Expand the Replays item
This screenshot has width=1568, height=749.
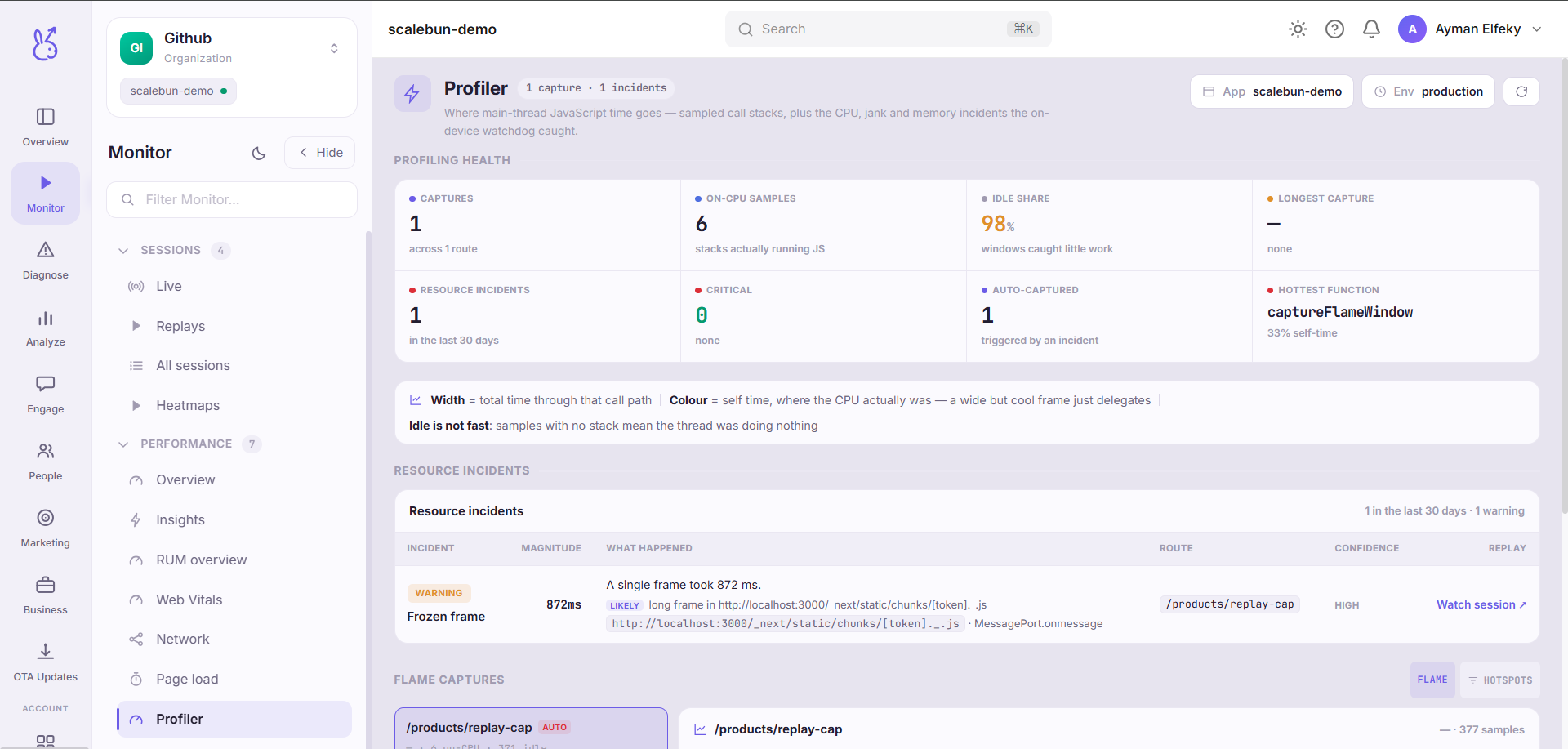point(234,326)
